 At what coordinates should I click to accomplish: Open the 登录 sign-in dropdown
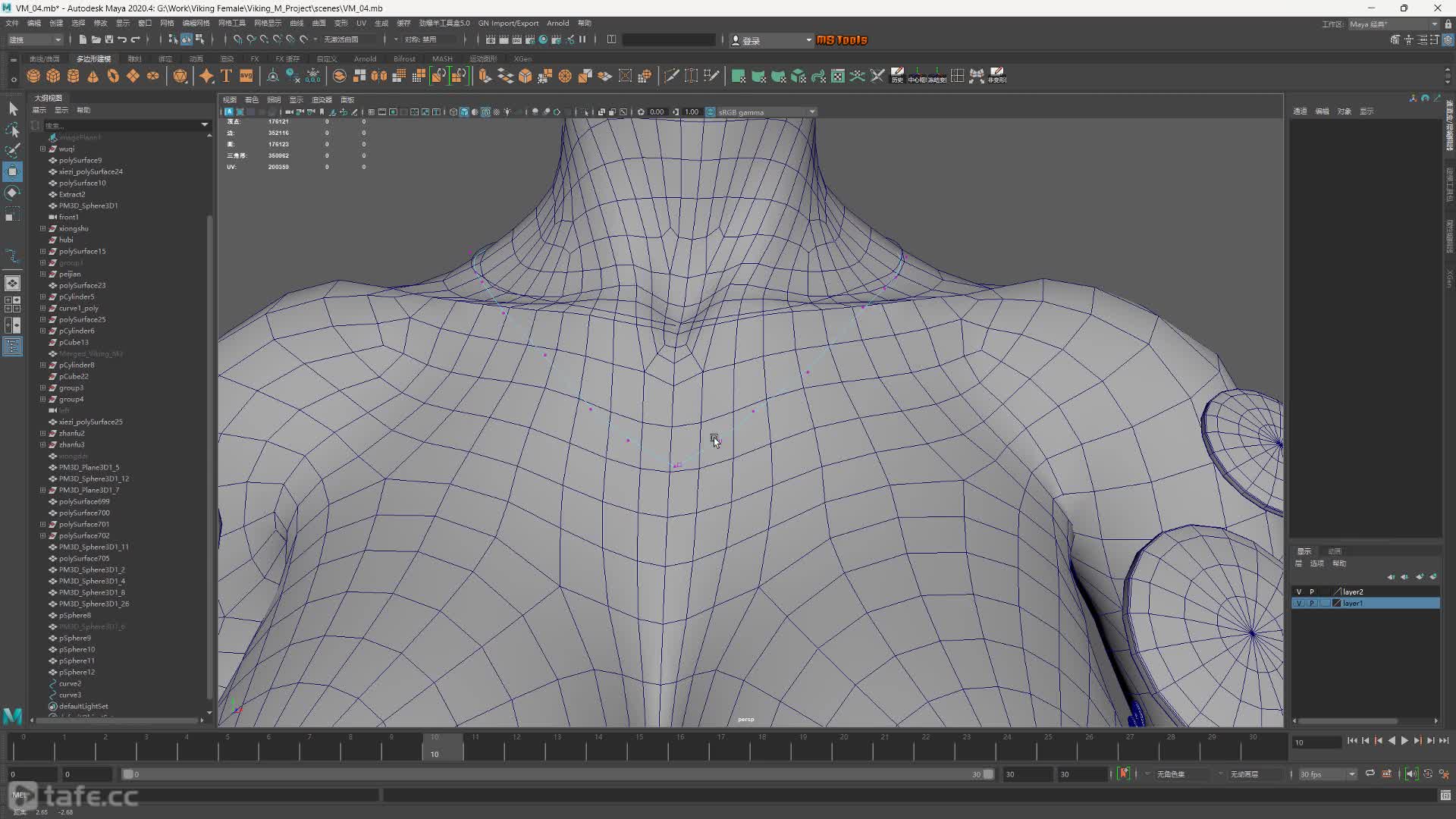771,40
